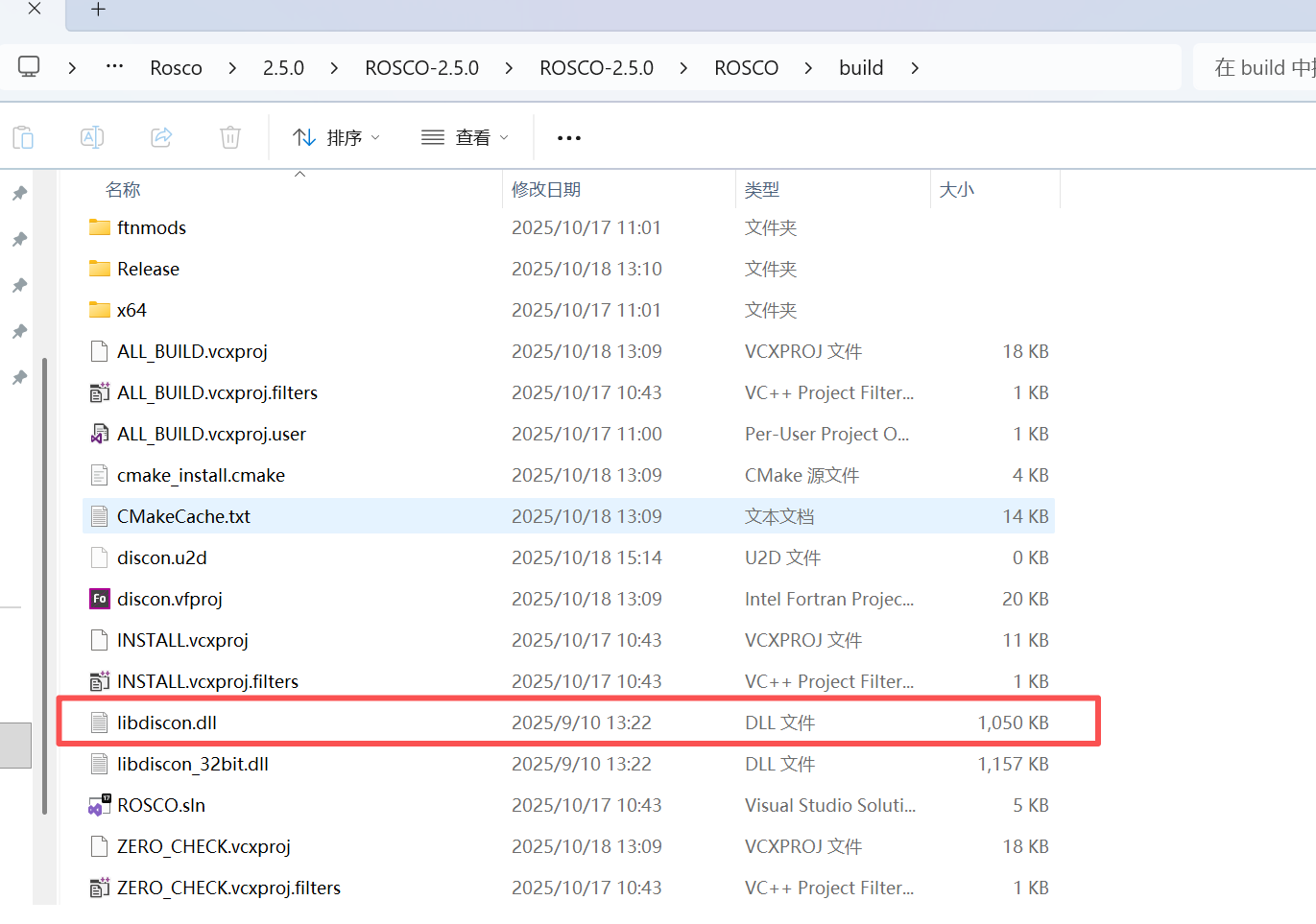Sort by the 大小 column header
This screenshot has height=924, width=1316.
coord(956,189)
